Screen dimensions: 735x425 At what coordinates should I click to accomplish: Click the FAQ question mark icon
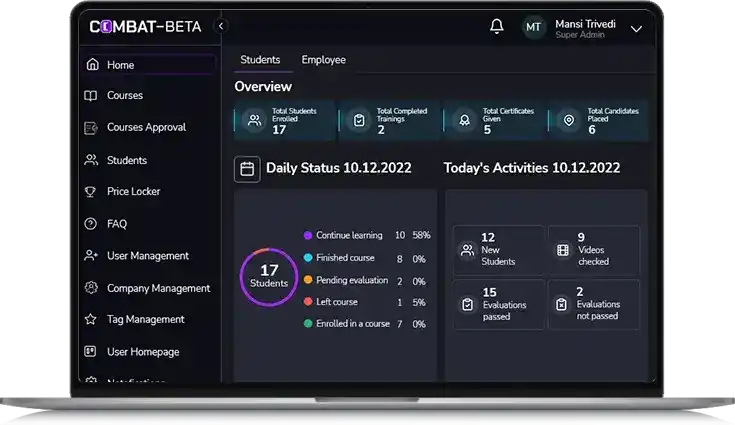pyautogui.click(x=90, y=224)
